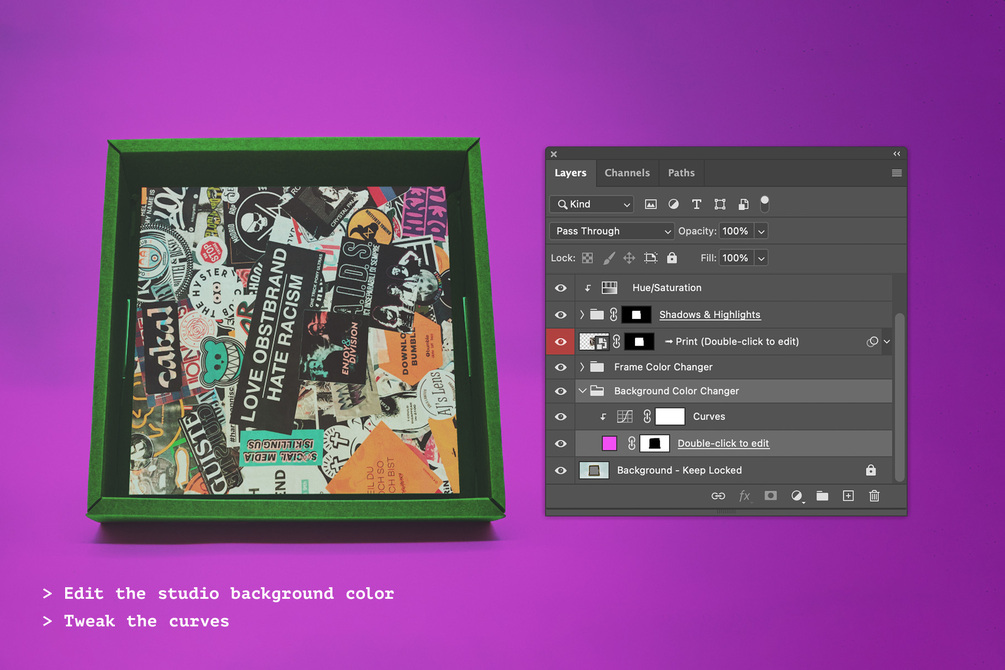Select the Layers tab
The height and width of the screenshot is (670, 1005).
coord(570,173)
